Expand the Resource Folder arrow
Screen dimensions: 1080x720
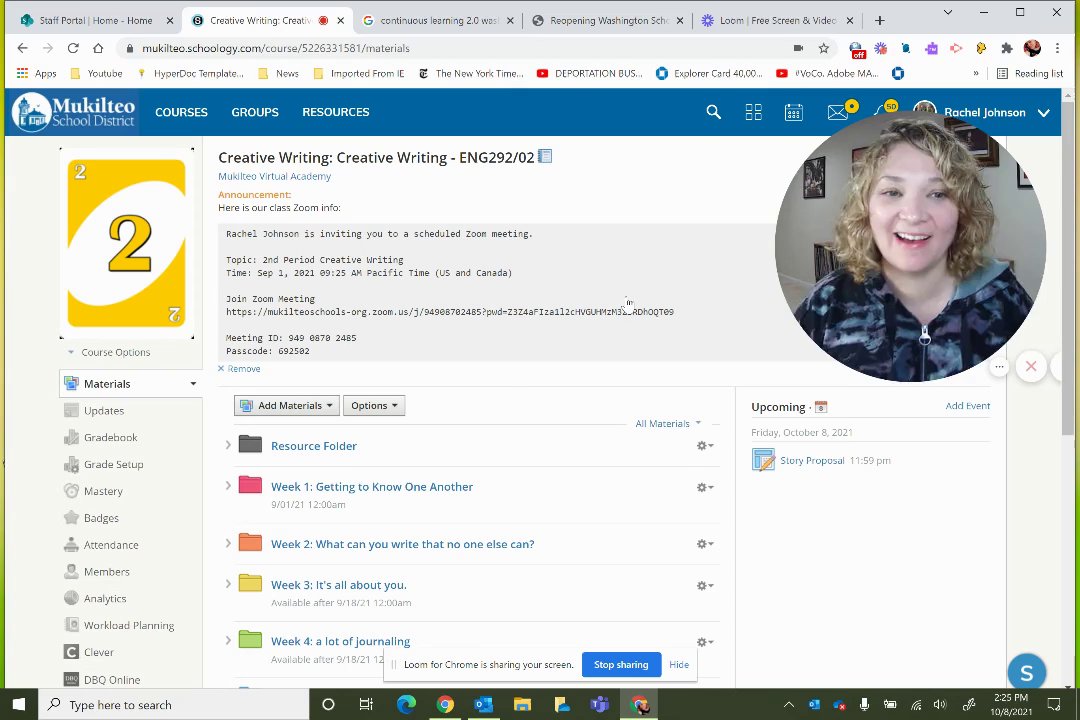pyautogui.click(x=228, y=445)
